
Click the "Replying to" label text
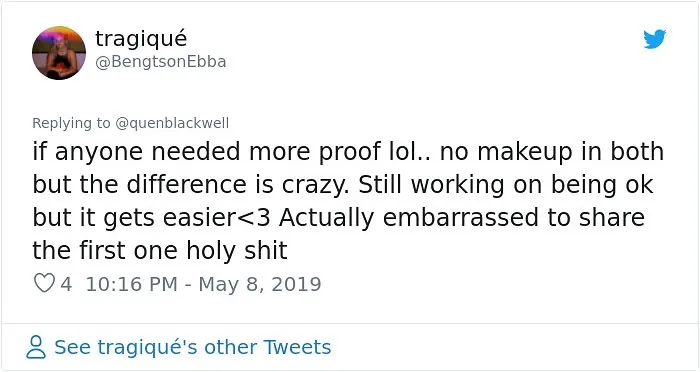[x=71, y=123]
